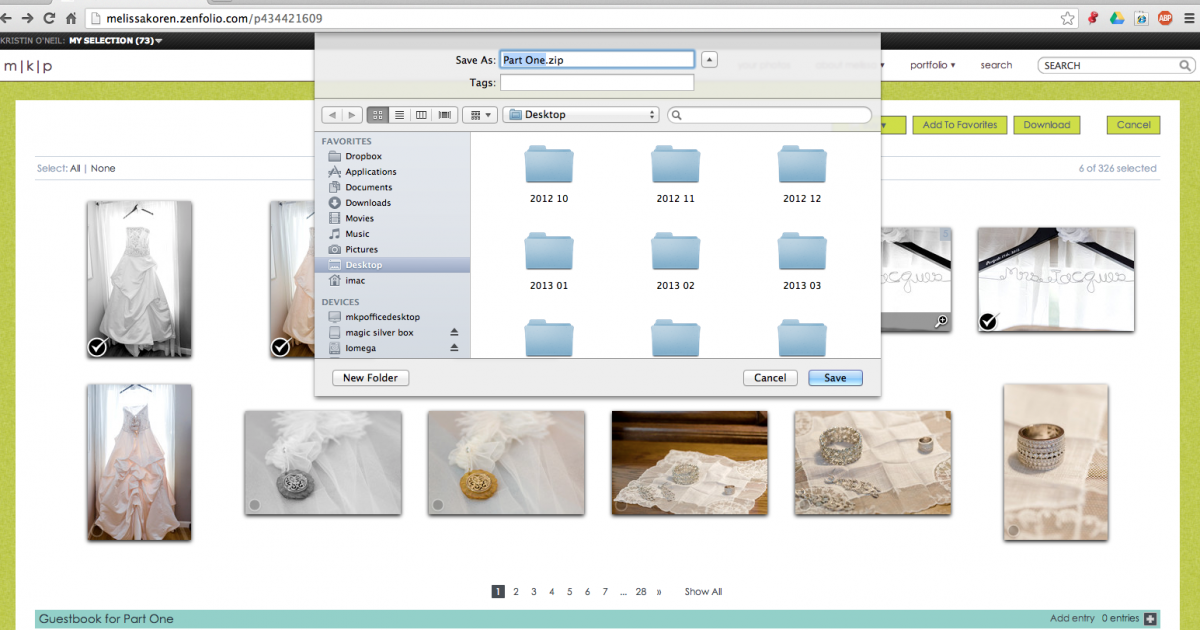Viewport: 1200px width, 630px height.
Task: Click the green Download button
Action: [1047, 125]
